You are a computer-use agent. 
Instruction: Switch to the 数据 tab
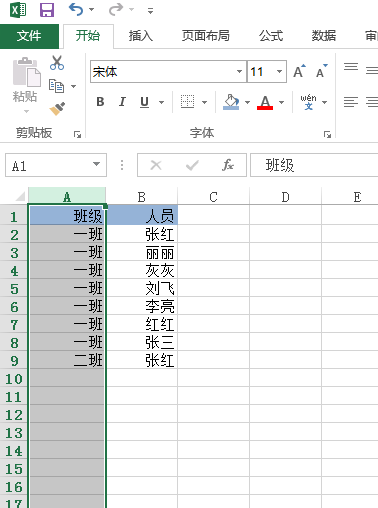(324, 36)
